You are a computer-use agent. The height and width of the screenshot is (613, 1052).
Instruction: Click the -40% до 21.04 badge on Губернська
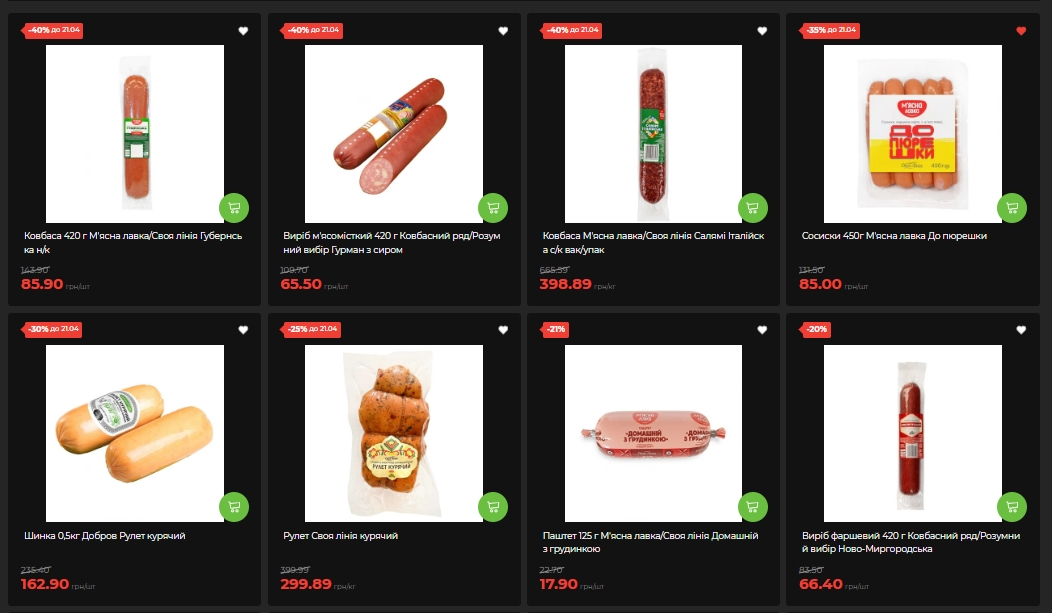pos(54,30)
